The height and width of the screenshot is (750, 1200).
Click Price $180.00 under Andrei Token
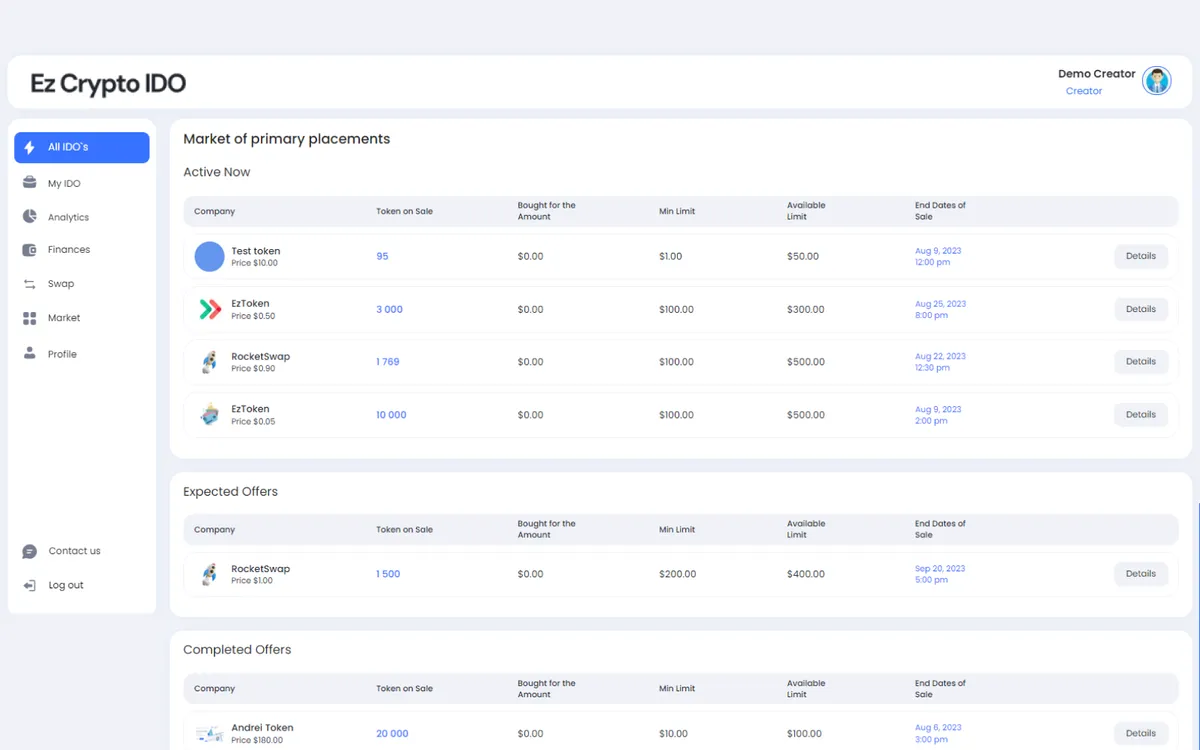(x=257, y=741)
